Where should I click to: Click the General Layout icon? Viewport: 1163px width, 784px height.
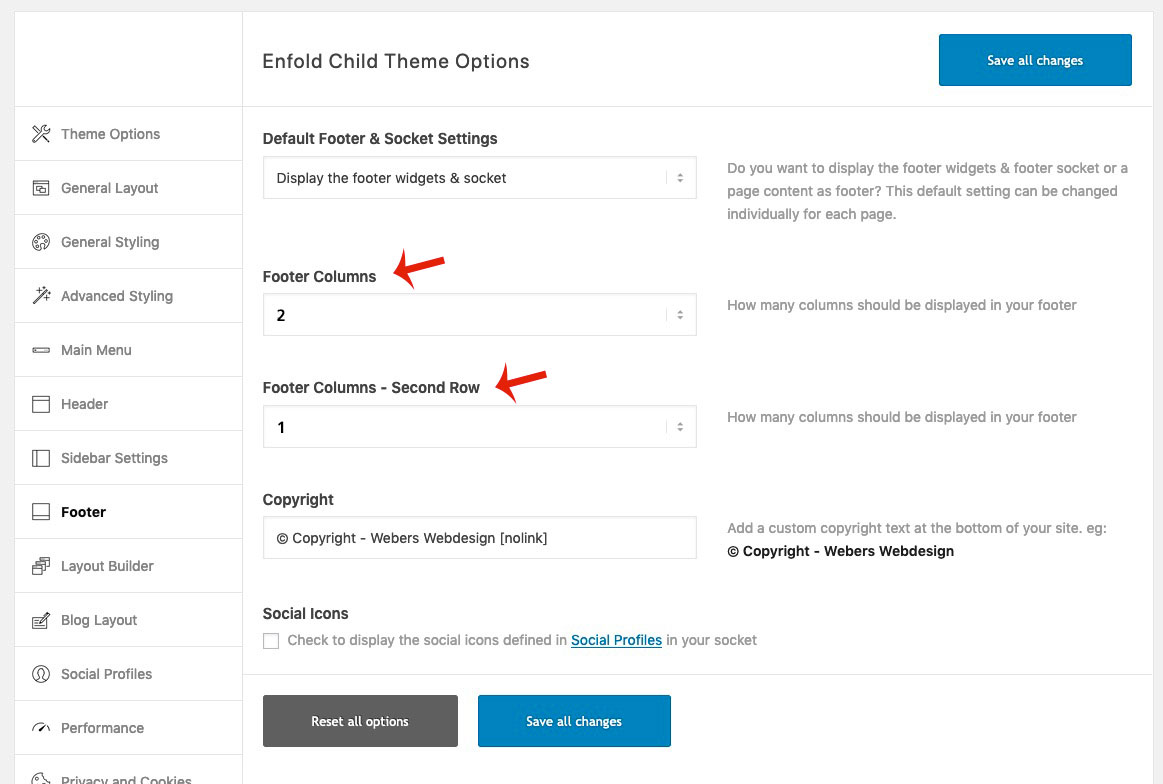[x=41, y=188]
